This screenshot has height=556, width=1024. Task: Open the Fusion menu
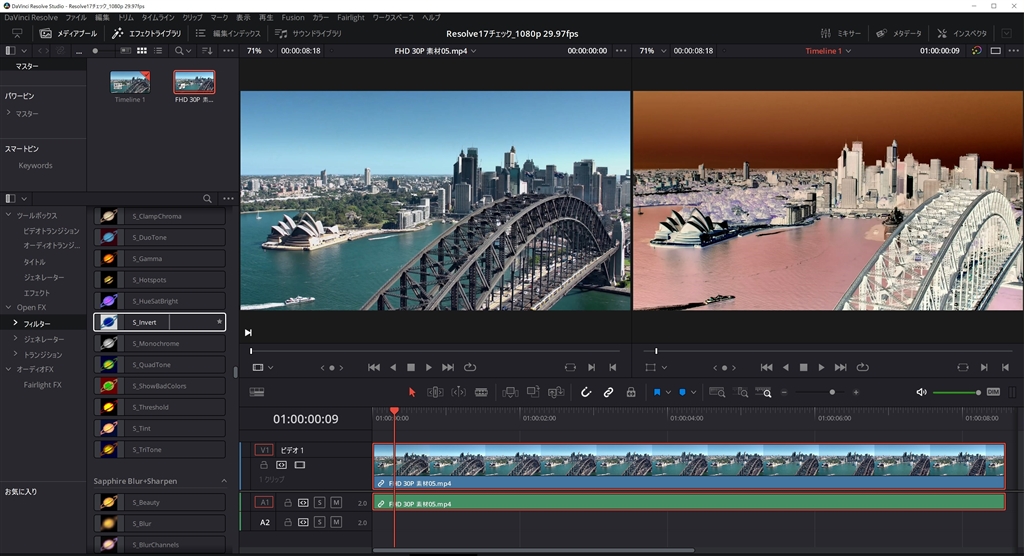tap(292, 18)
